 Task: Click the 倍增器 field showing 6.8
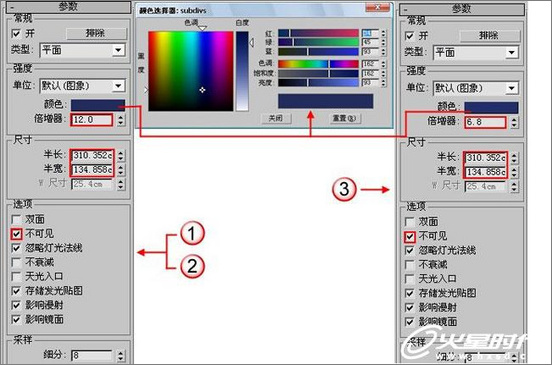(x=485, y=122)
